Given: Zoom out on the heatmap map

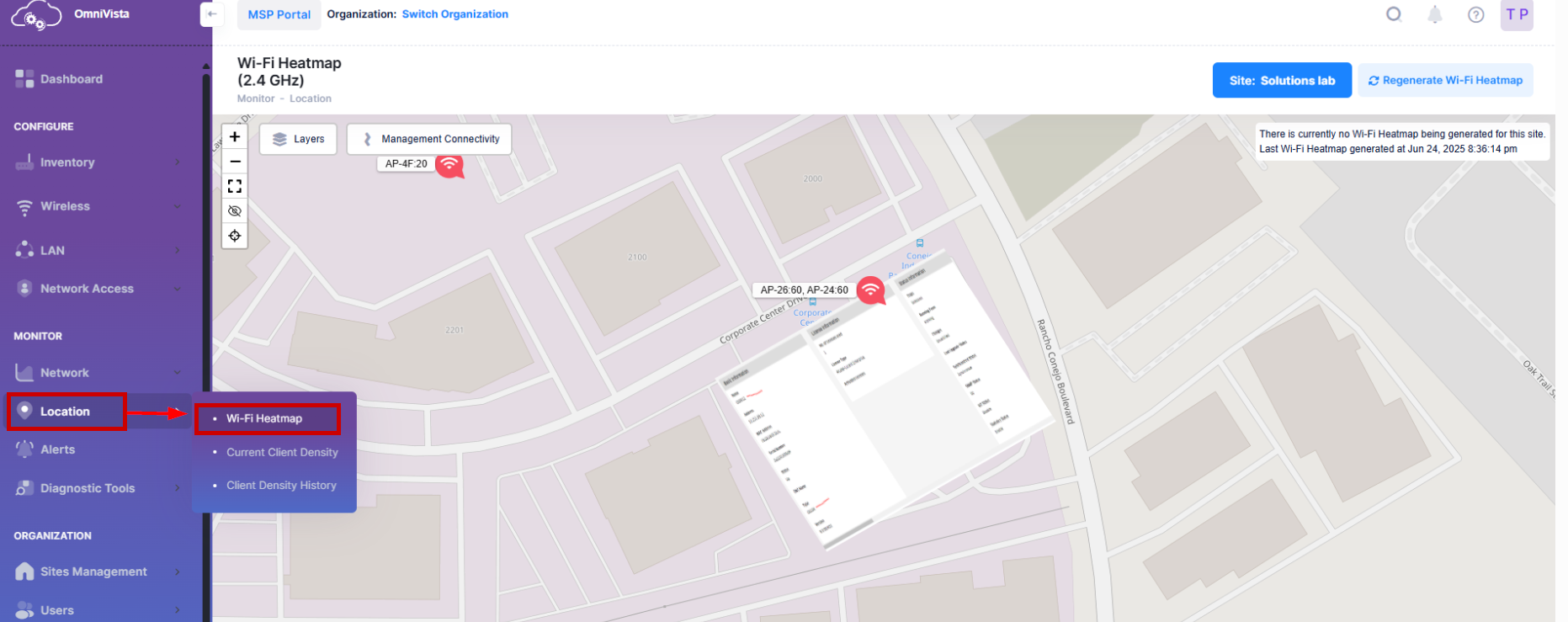Looking at the screenshot, I should pos(235,162).
